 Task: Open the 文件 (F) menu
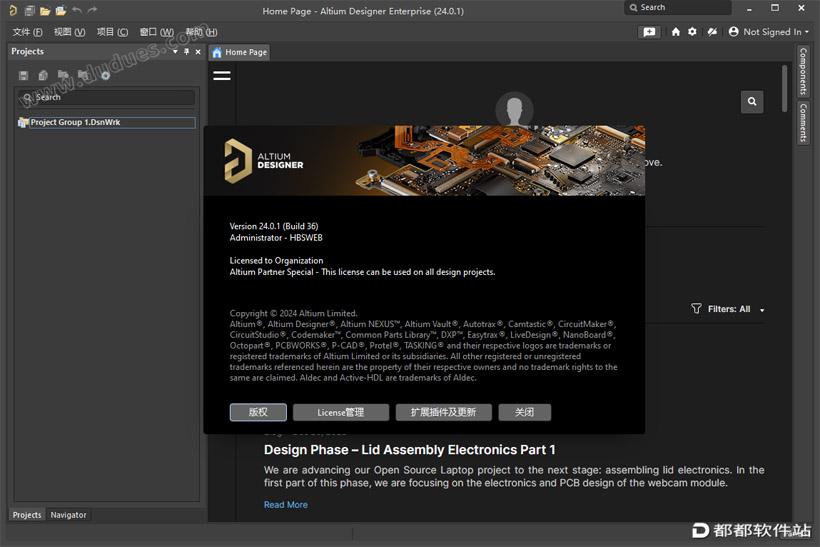pos(27,32)
